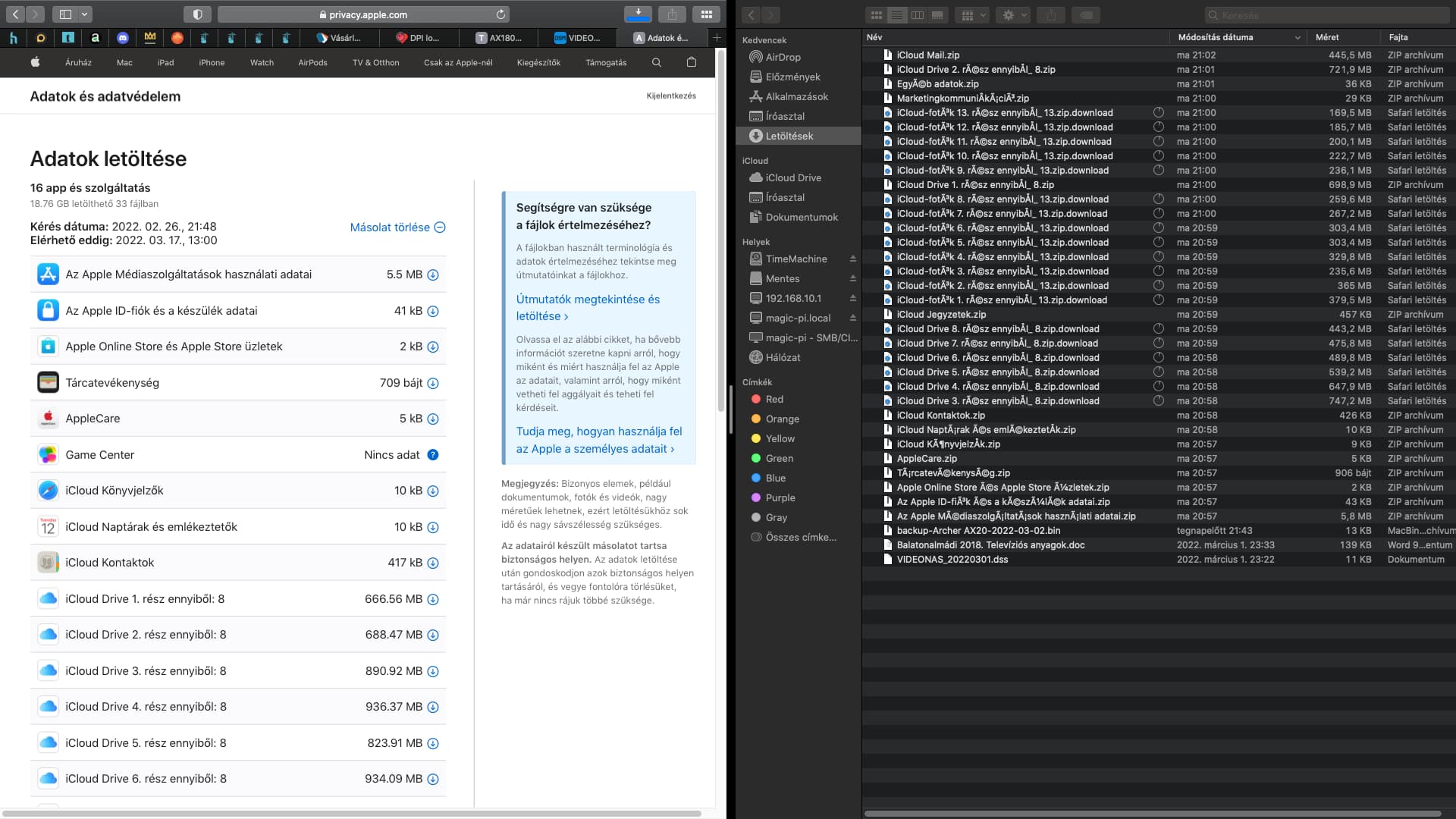Screen dimensions: 1456x819
Task: Click the Safari privacy report shield icon
Action: 197,14
